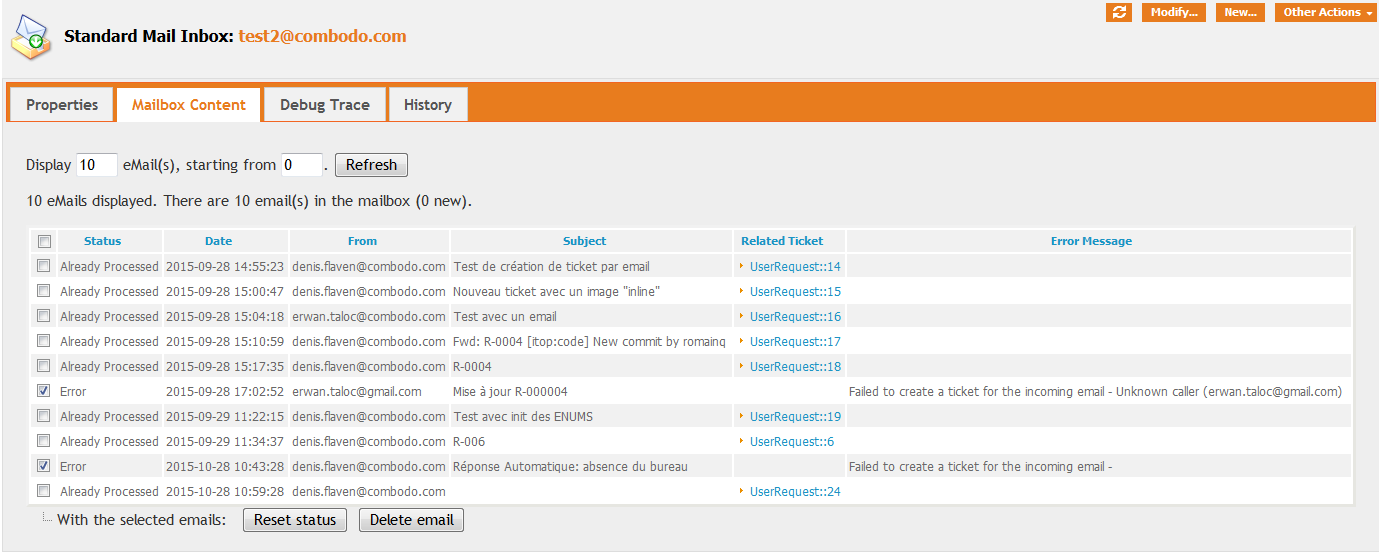Uncheck the 'Mise à jour R-000004' row

[x=43, y=391]
